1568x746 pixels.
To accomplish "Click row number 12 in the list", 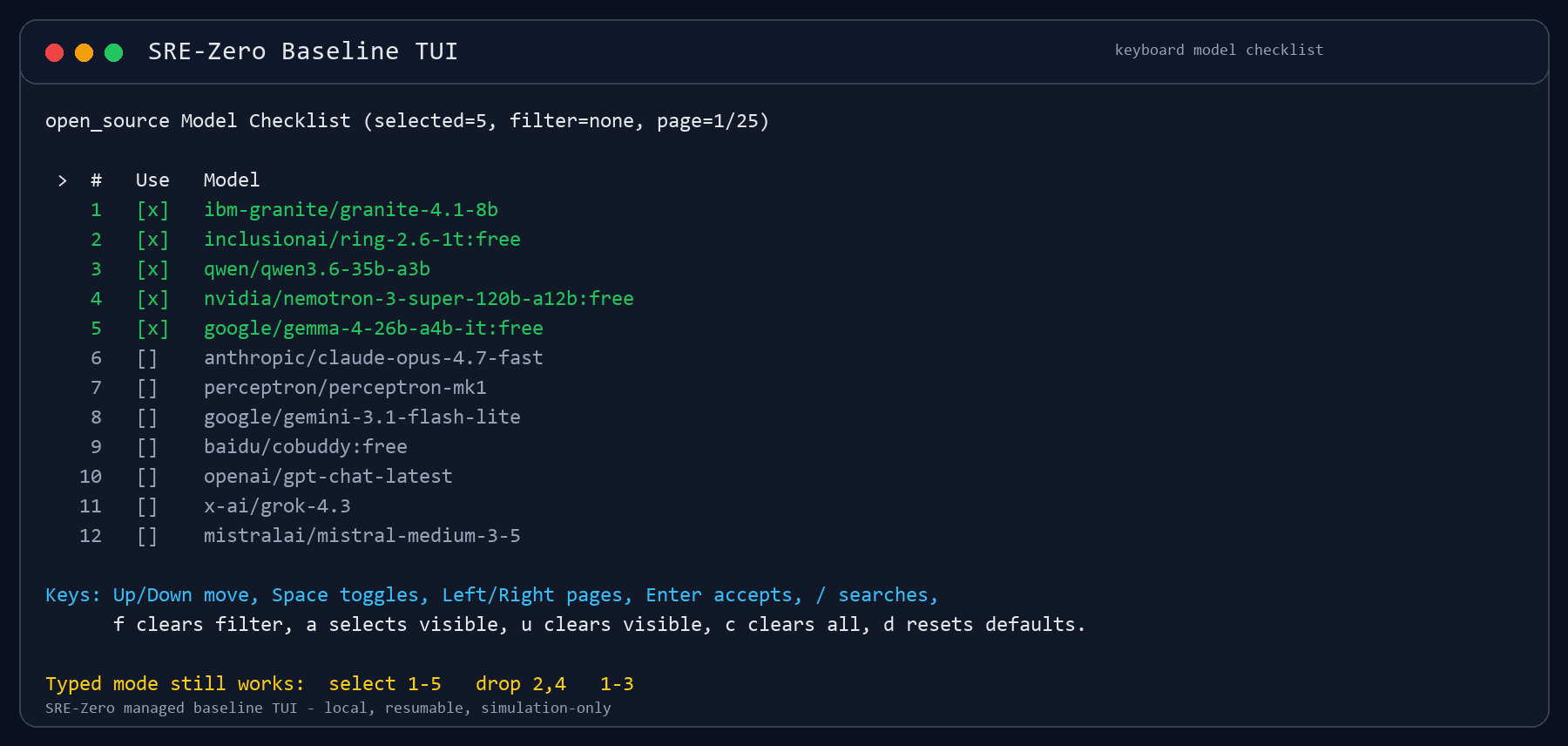I will pos(91,536).
